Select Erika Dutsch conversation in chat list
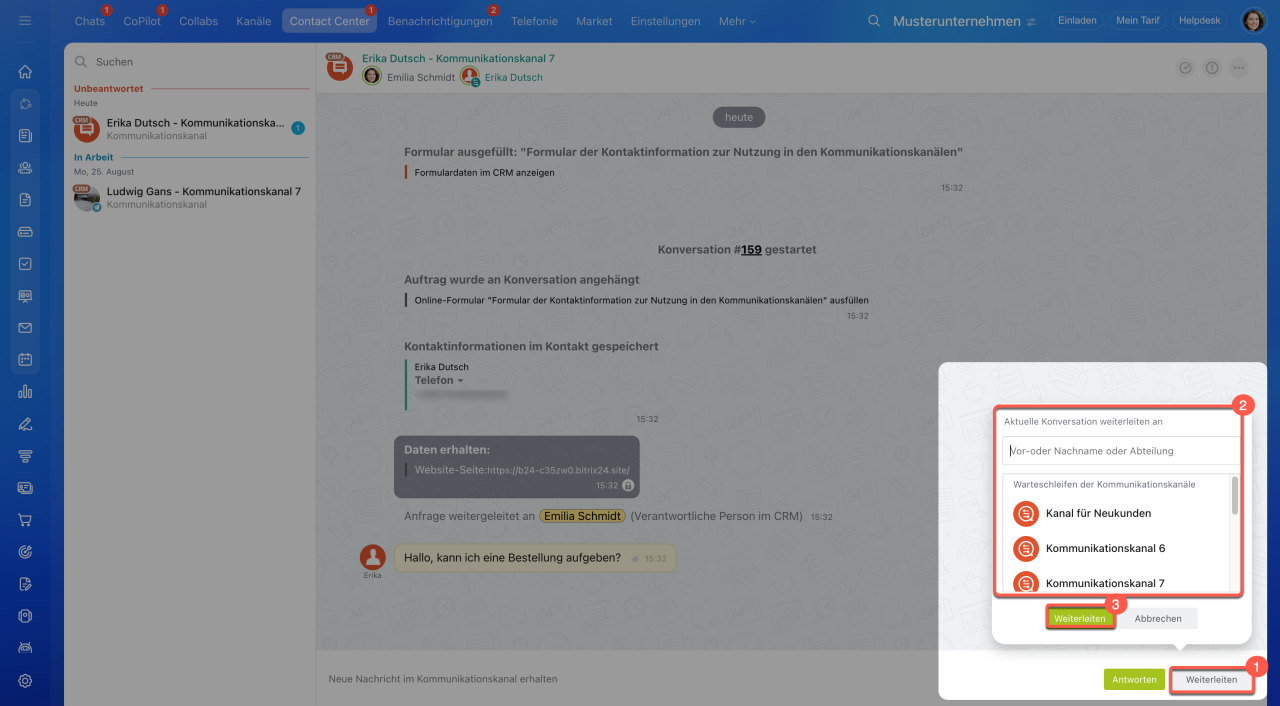Viewport: 1280px width, 706px height. click(x=190, y=129)
